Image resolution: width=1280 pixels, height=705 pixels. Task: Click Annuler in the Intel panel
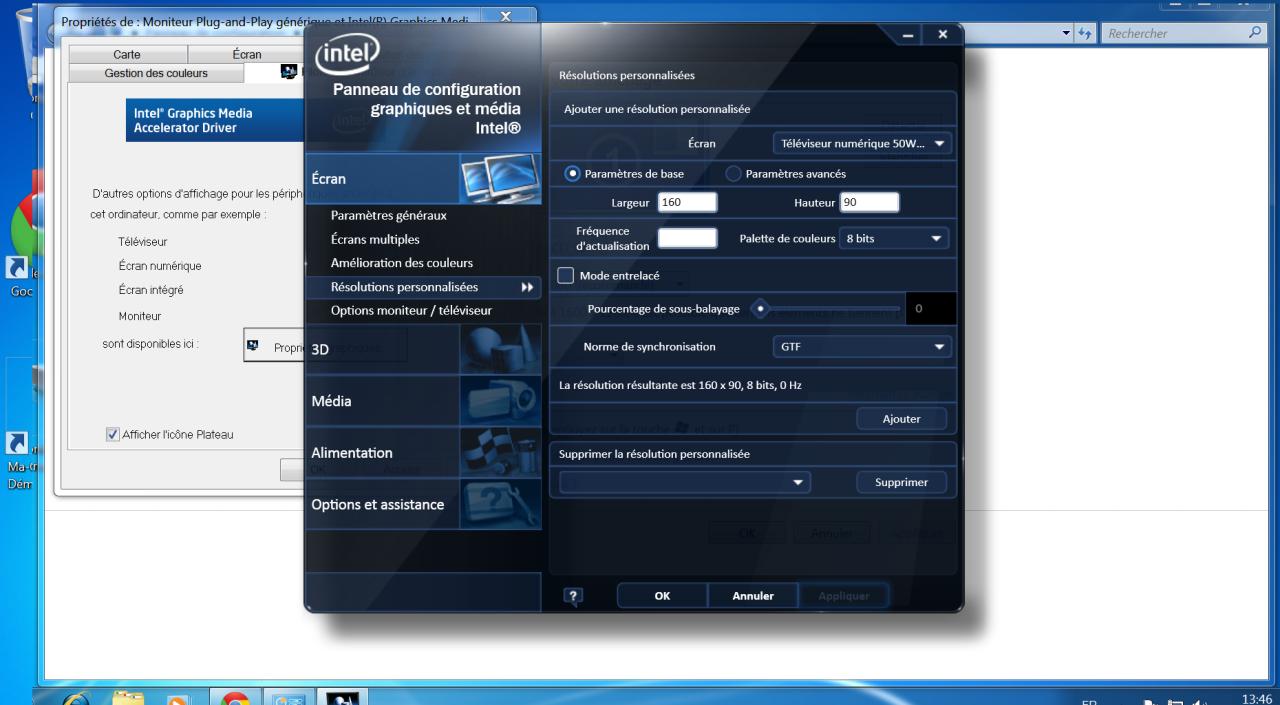coord(753,595)
